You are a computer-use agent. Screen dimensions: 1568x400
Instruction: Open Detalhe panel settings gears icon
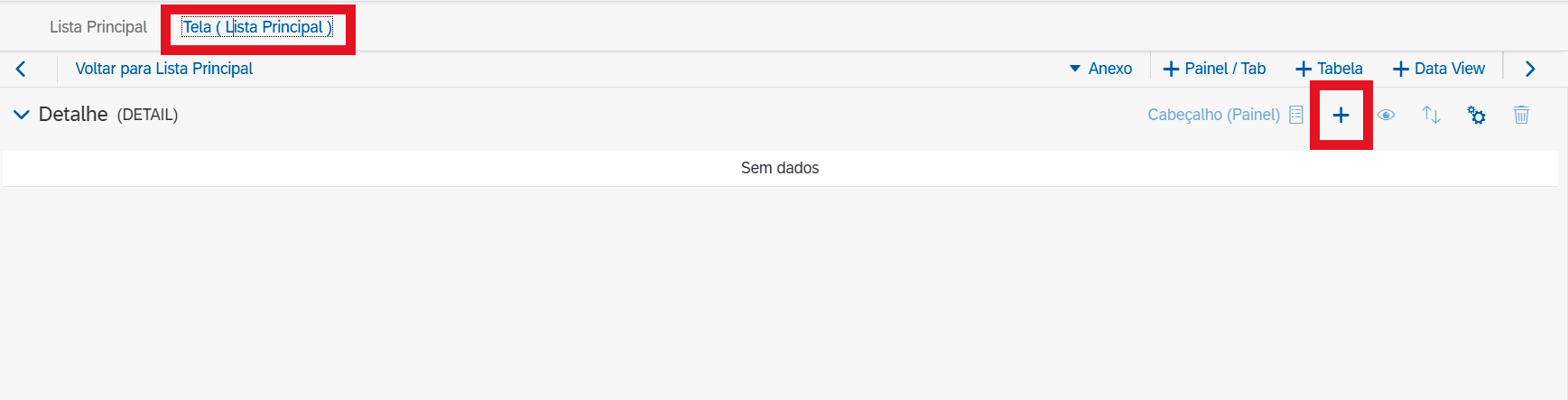tap(1476, 115)
